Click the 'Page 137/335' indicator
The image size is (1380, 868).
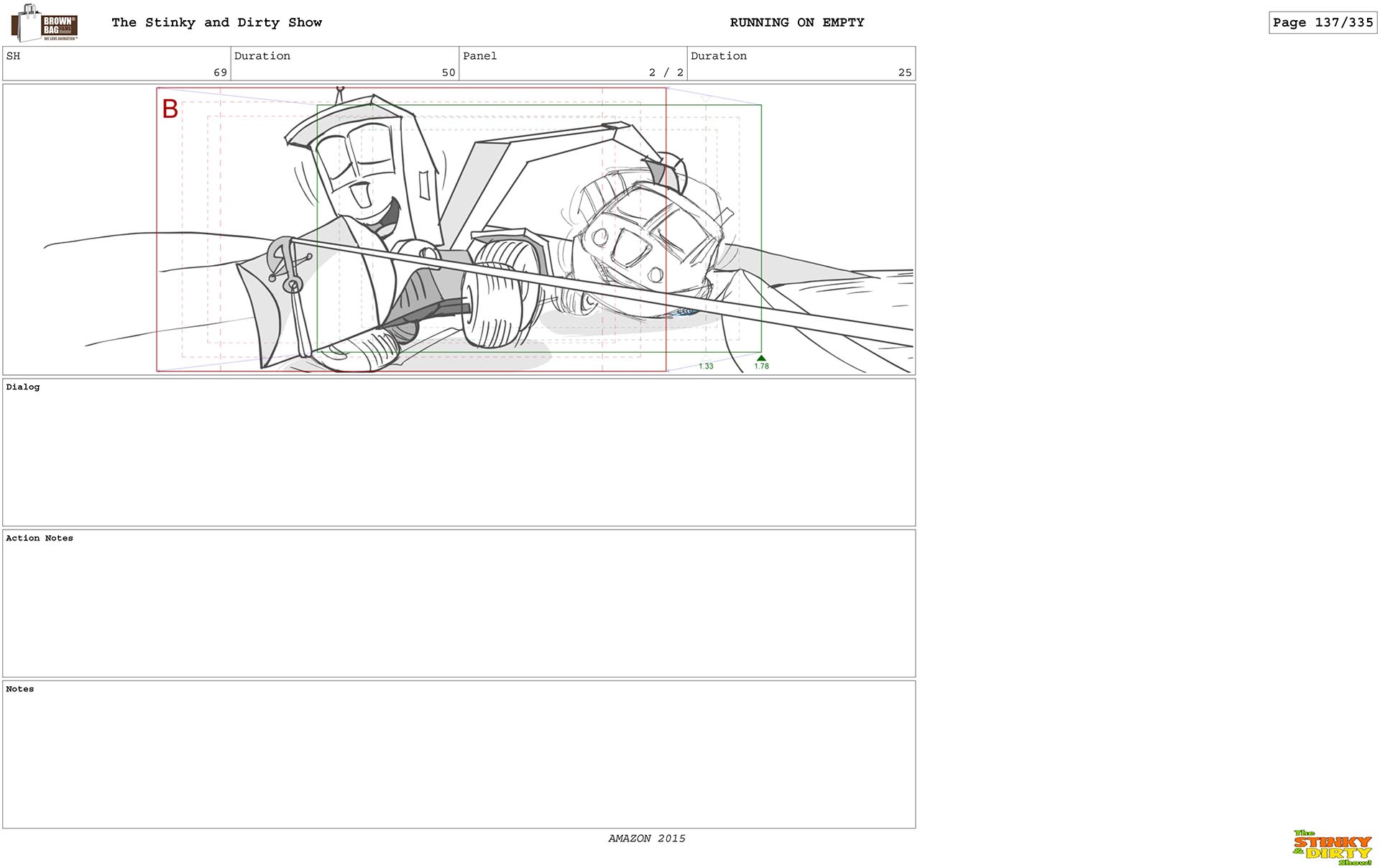[1322, 22]
